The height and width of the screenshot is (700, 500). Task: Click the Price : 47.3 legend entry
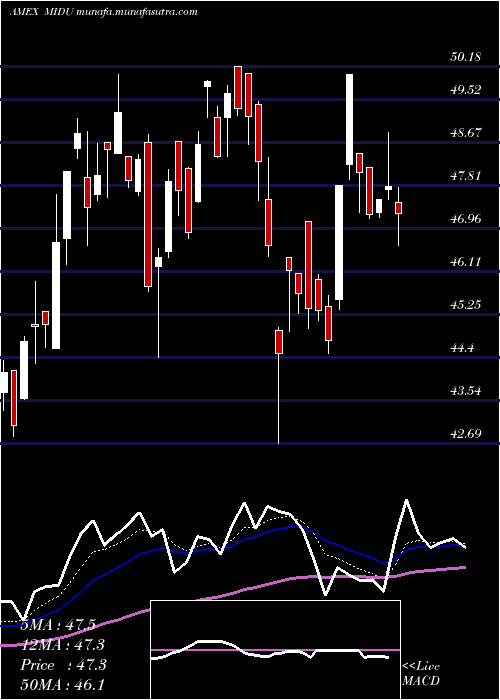click(63, 665)
